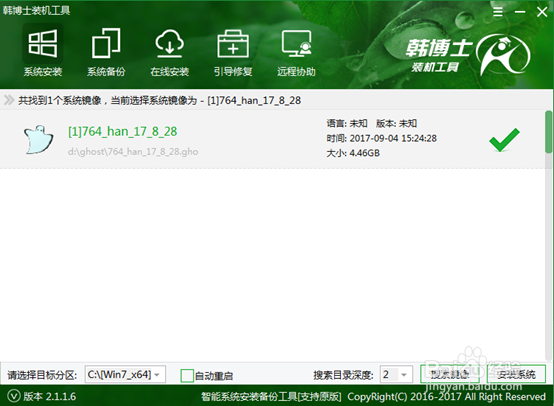
Task: Click the 版本 2.1.1.6 version text
Action: [x=50, y=396]
